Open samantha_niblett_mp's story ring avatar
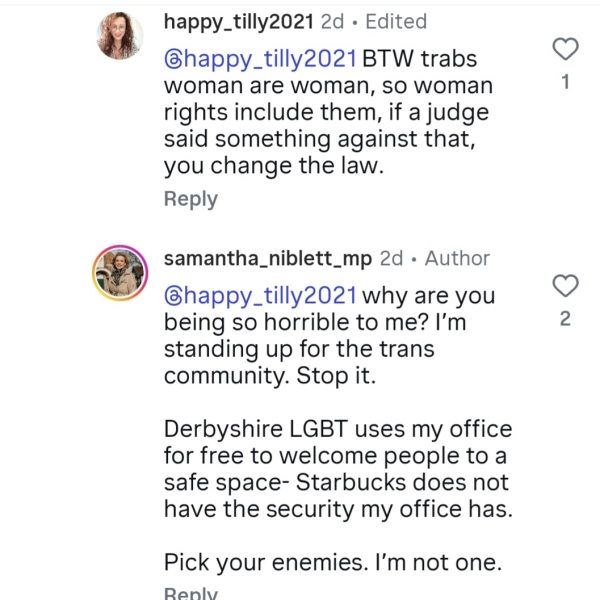The width and height of the screenshot is (600, 600). (x=120, y=272)
